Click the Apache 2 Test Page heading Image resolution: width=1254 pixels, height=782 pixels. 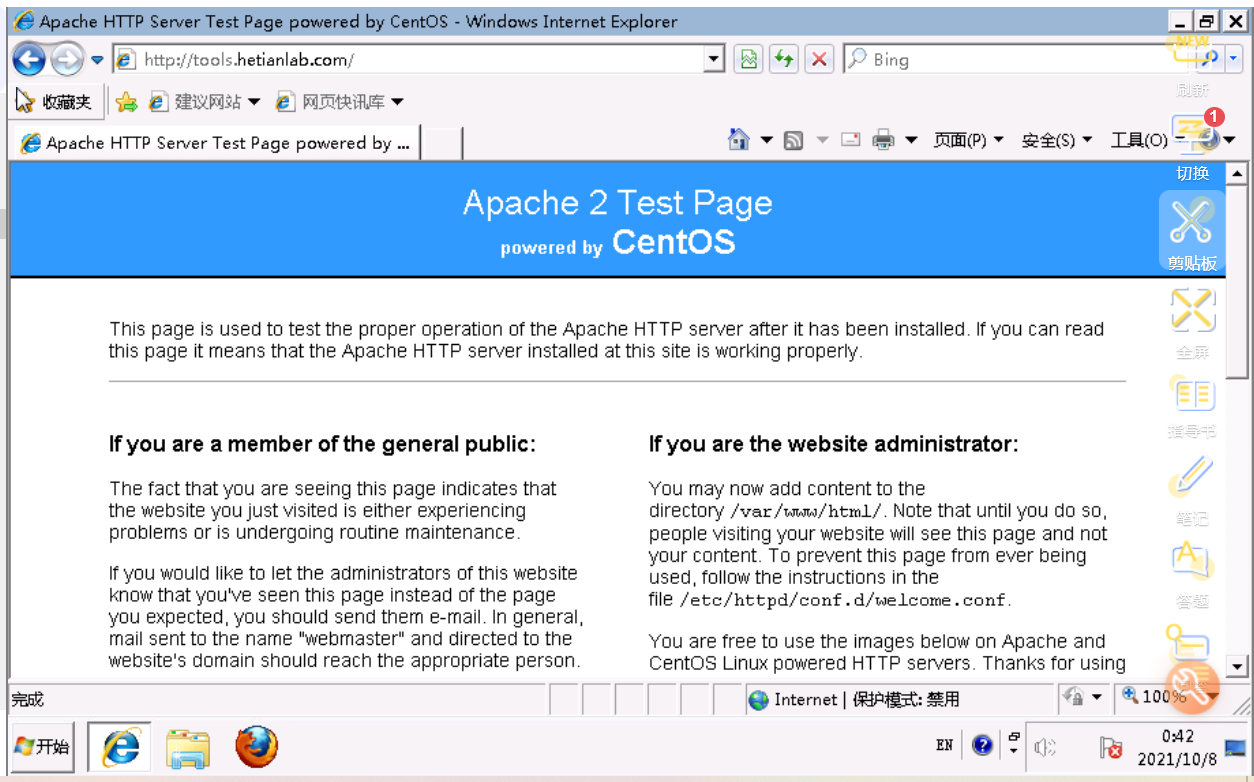(617, 203)
